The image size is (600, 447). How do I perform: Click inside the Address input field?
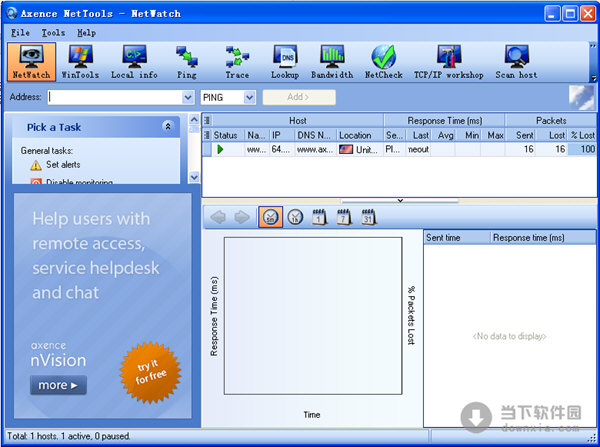115,97
